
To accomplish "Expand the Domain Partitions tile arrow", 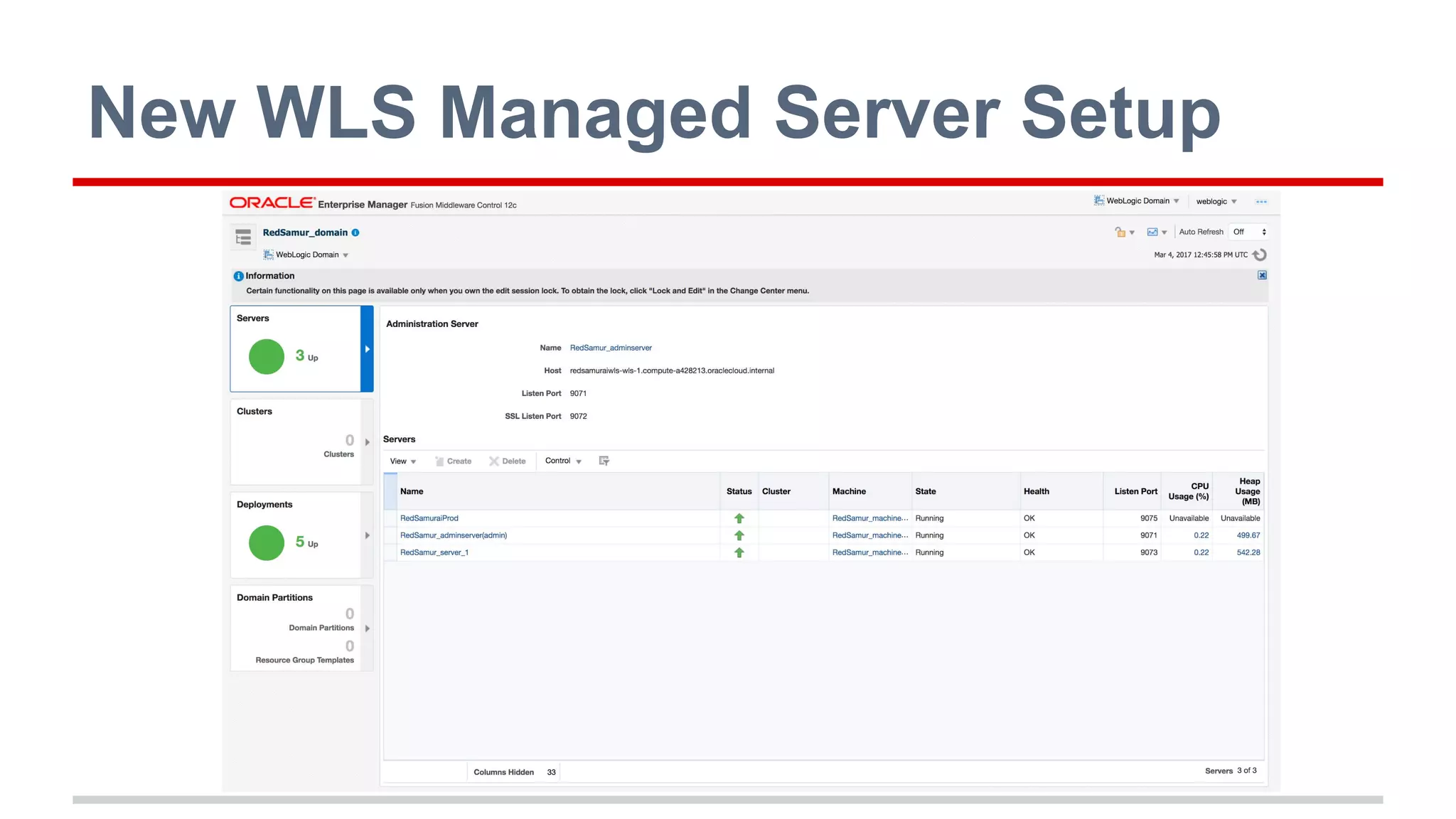I will (x=367, y=628).
